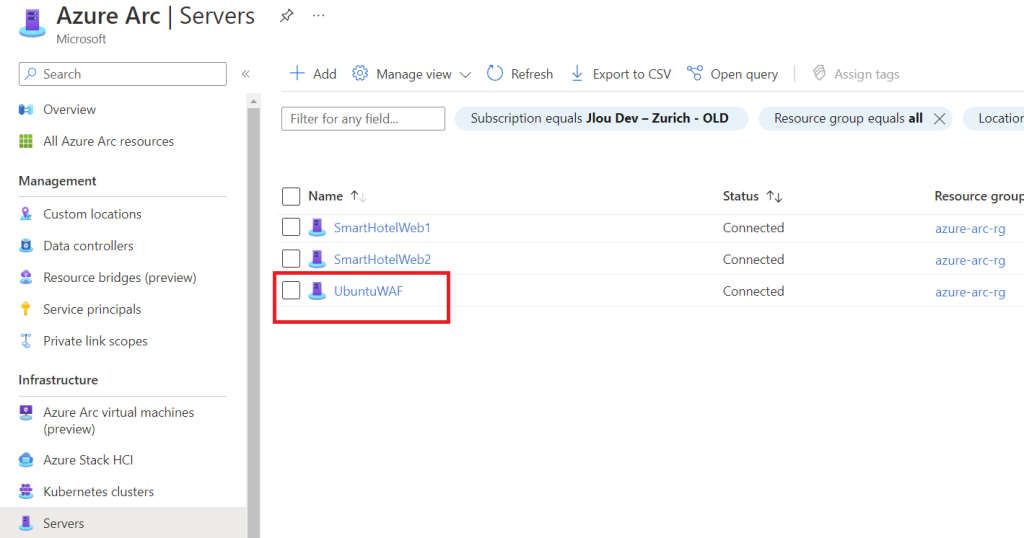Expand the Manage view dropdown chevron

[465, 74]
